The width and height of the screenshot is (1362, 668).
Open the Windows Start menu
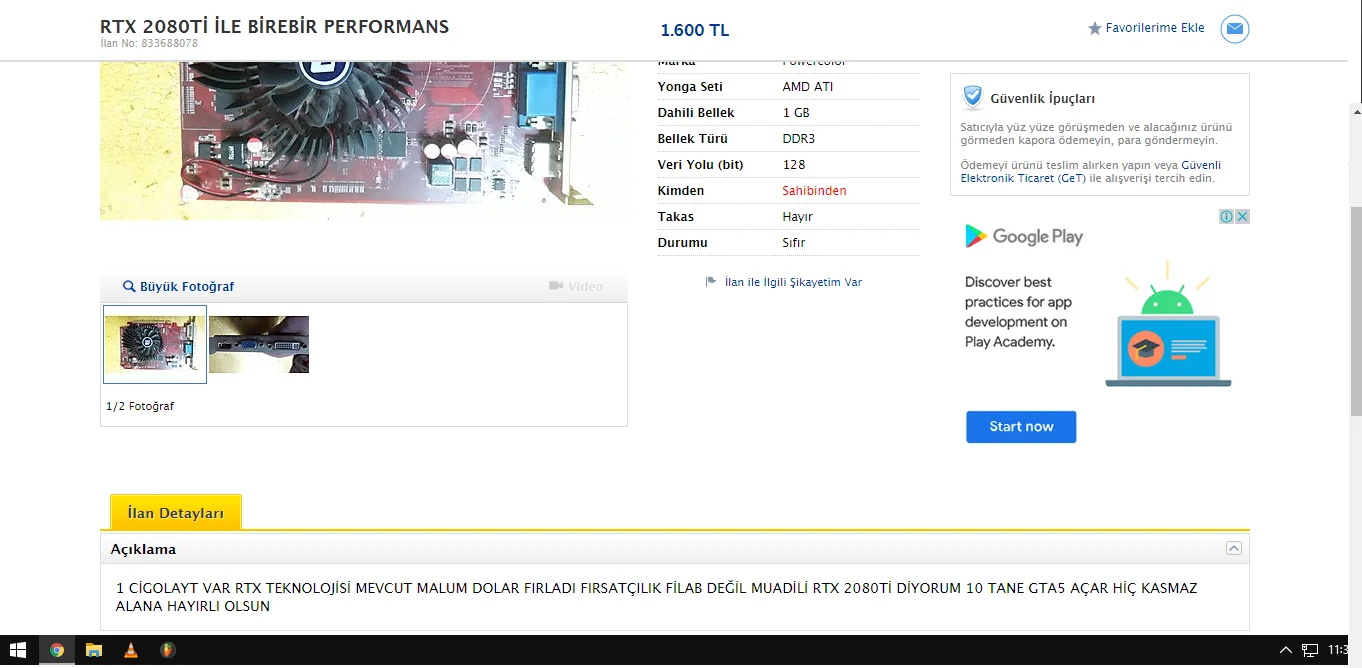18,650
